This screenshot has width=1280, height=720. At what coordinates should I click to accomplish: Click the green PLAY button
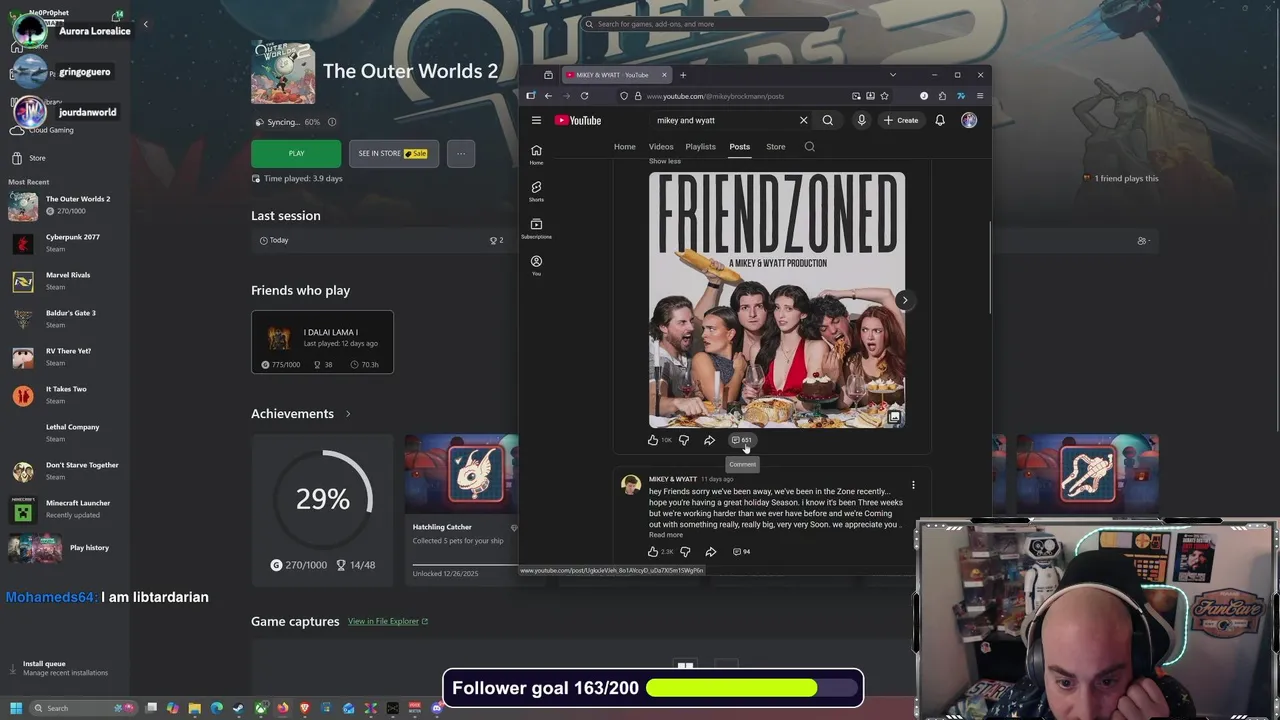(296, 153)
